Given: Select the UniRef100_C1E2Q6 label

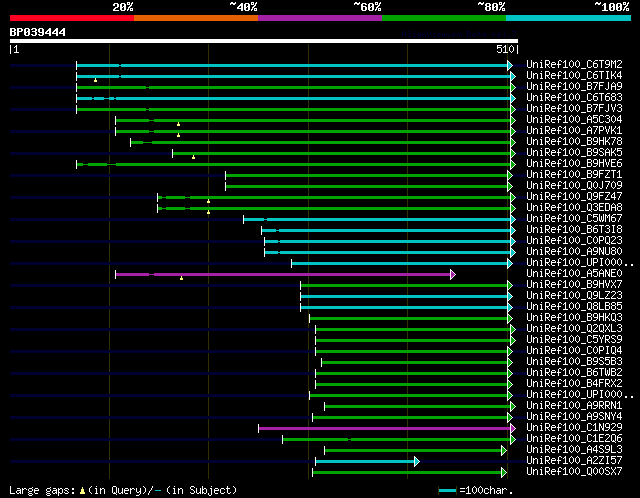Looking at the screenshot, I should tap(574, 439).
